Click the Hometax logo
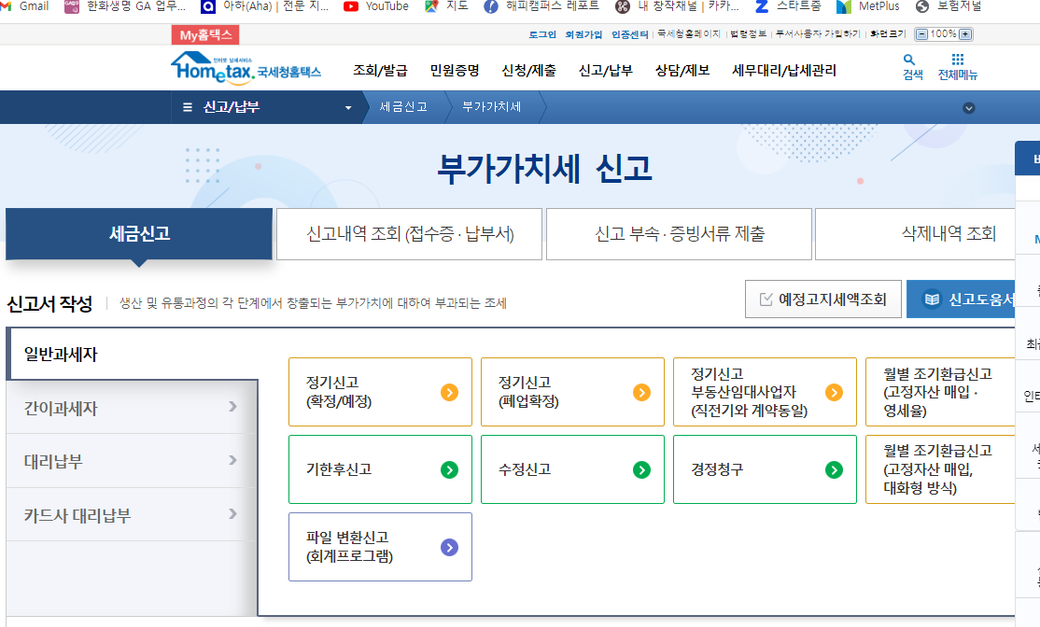 [246, 68]
